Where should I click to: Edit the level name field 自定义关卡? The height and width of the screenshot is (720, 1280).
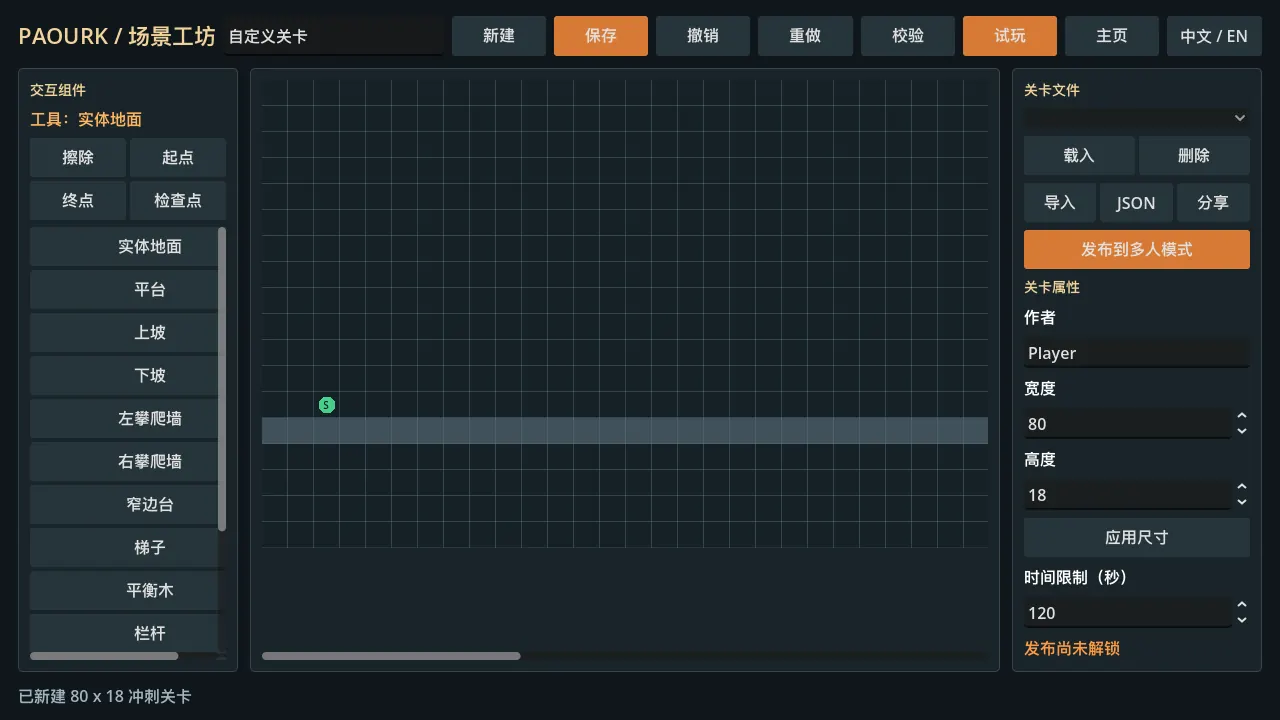334,36
